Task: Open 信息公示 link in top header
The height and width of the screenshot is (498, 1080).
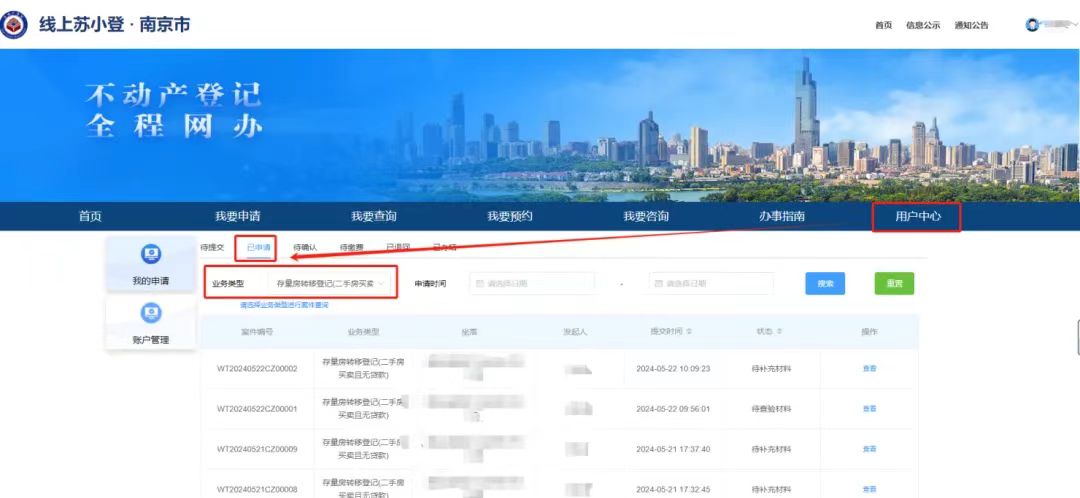Action: click(x=922, y=25)
